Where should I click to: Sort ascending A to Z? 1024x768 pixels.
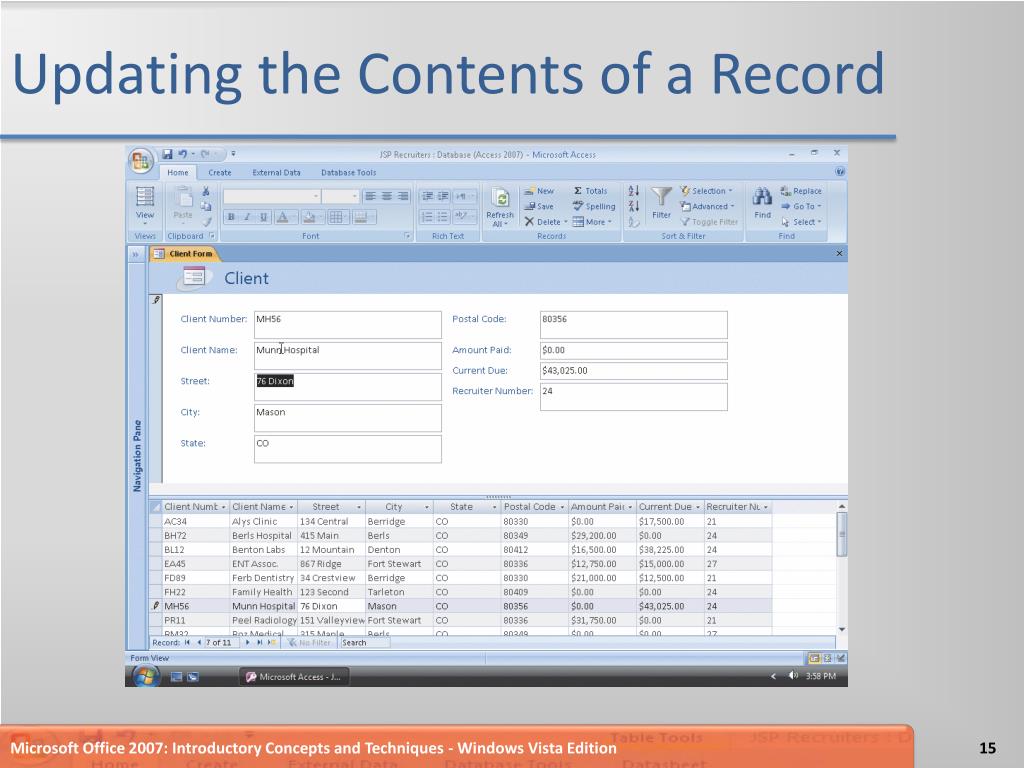633,191
